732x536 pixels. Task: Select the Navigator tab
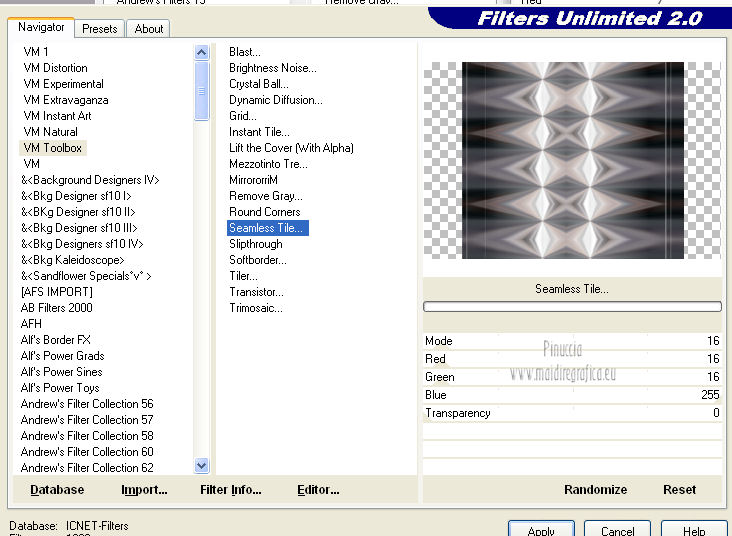pyautogui.click(x=41, y=27)
